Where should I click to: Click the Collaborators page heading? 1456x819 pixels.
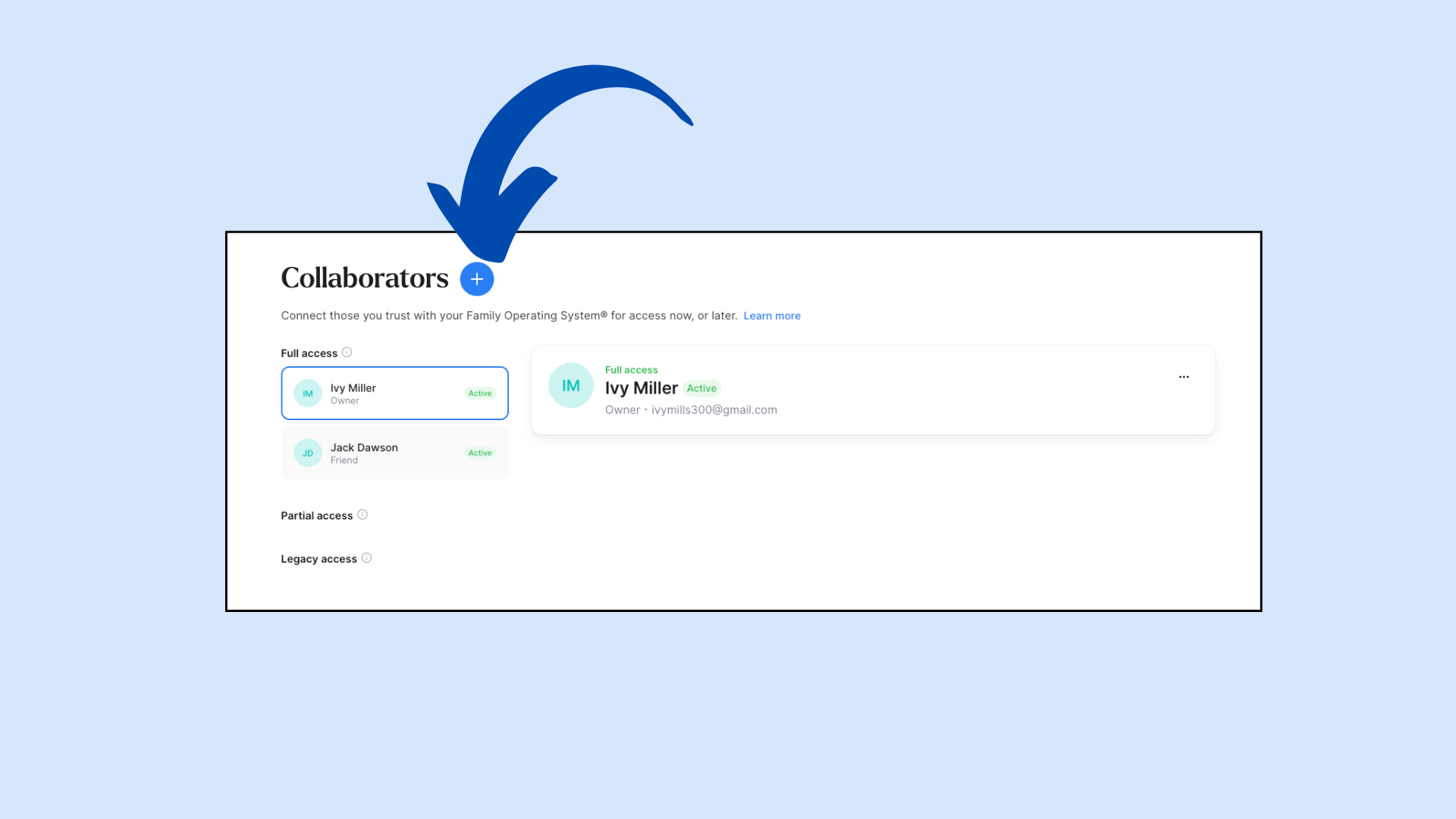coord(365,278)
